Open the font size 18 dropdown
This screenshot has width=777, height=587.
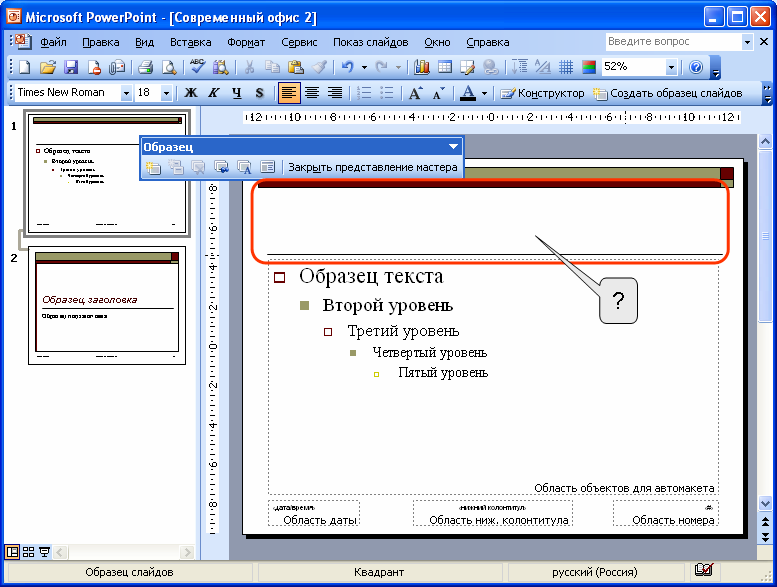tap(166, 93)
